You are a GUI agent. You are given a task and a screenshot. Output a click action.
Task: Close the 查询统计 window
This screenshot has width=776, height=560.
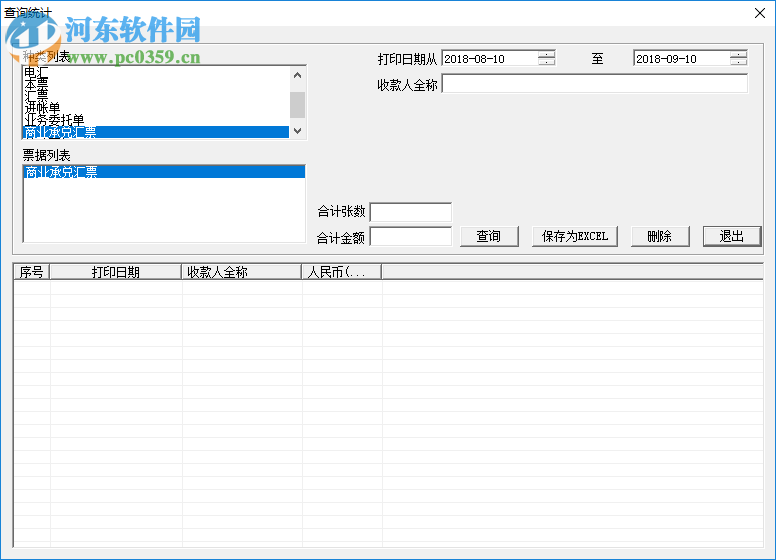click(x=760, y=13)
